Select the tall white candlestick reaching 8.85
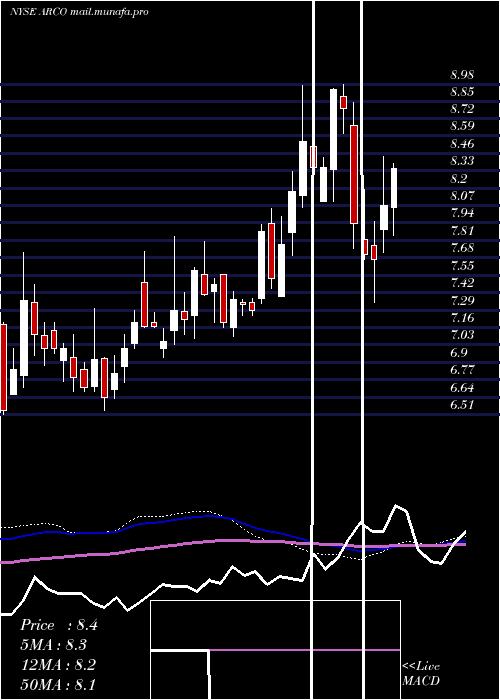 pos(333,129)
